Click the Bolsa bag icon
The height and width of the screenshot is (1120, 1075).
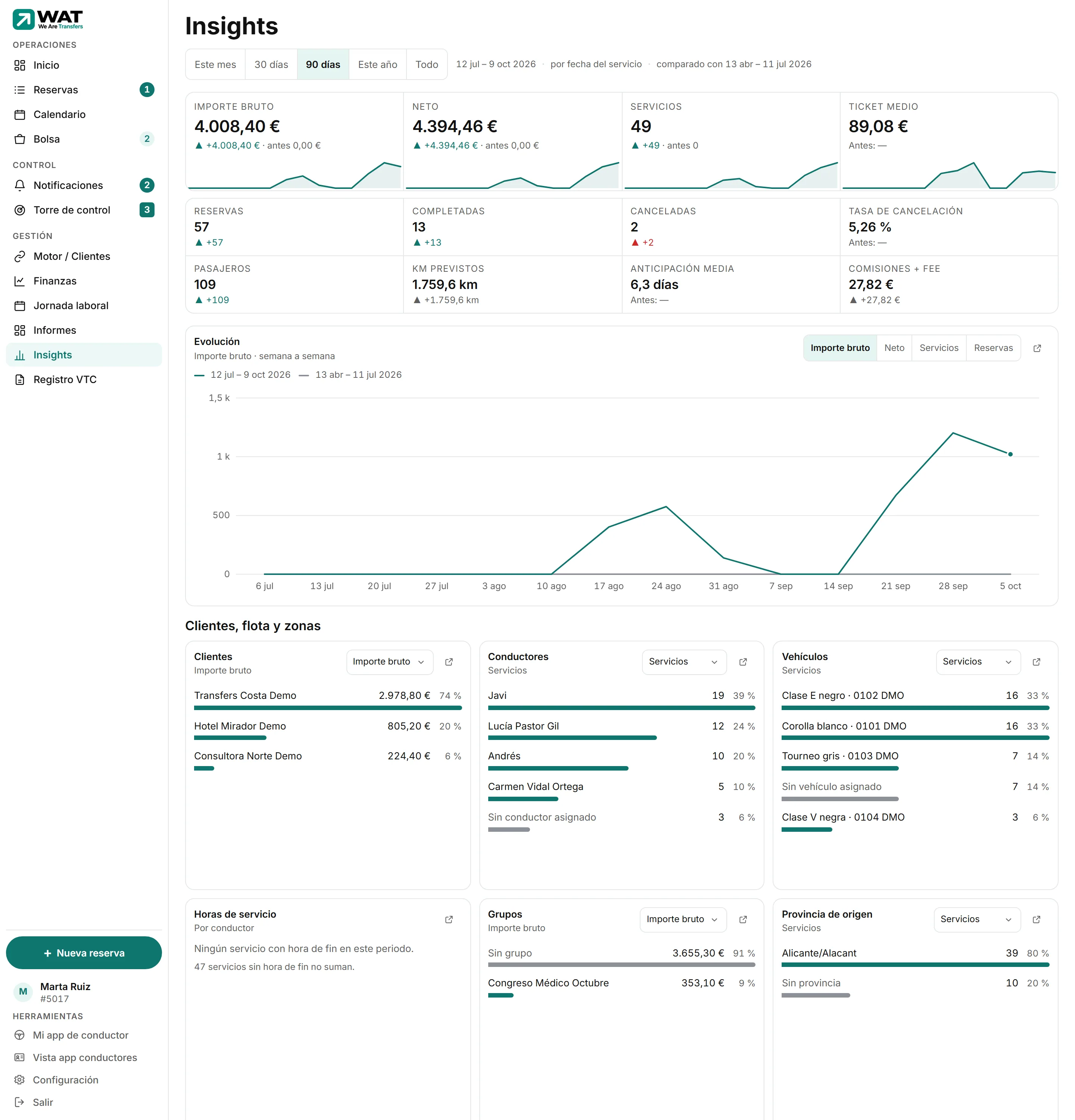[20, 139]
